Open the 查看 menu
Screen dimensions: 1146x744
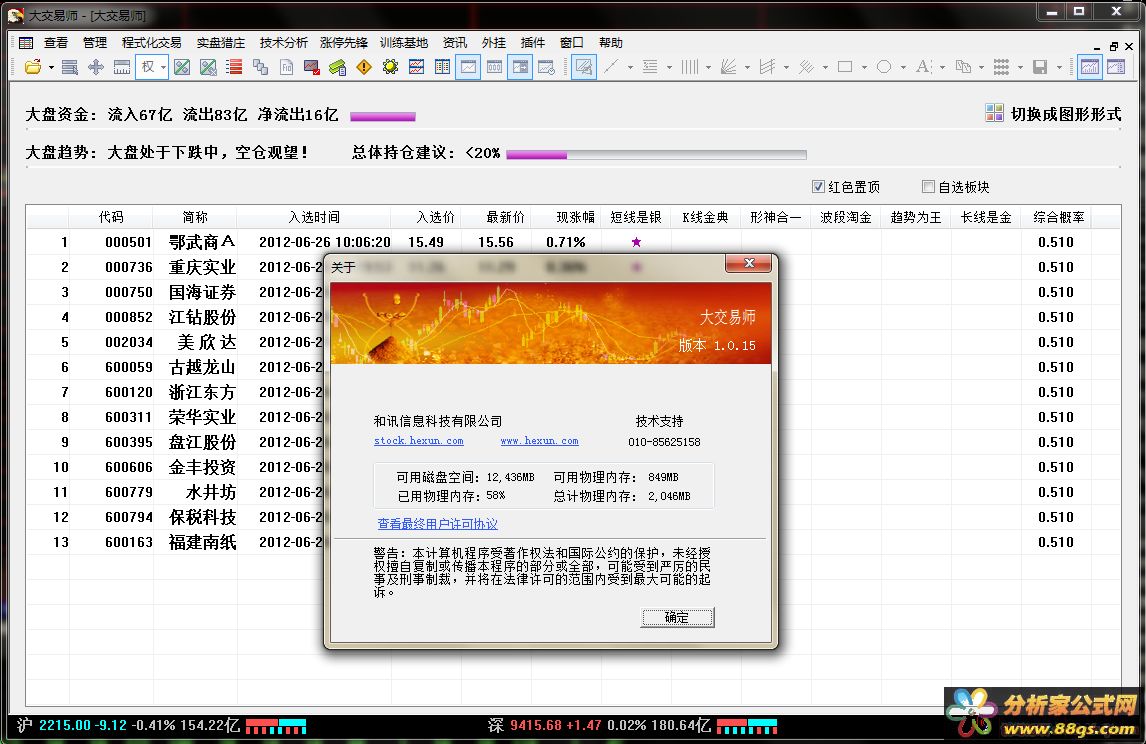pyautogui.click(x=56, y=42)
